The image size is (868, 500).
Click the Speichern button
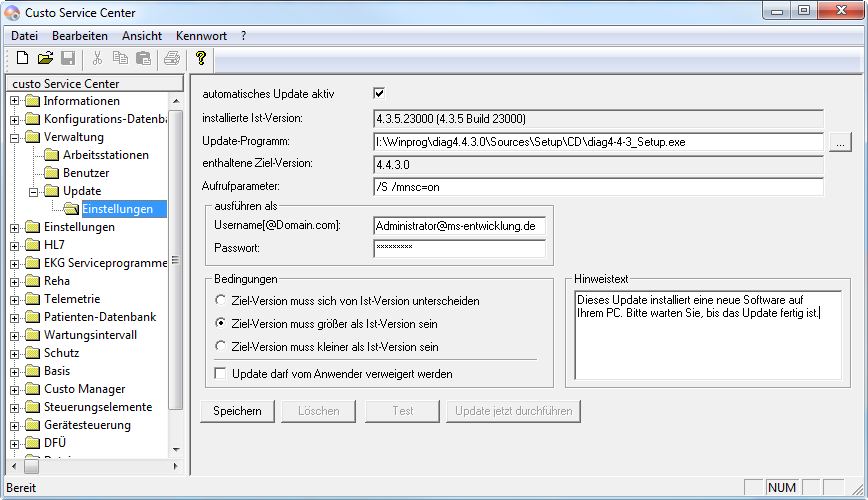click(237, 411)
